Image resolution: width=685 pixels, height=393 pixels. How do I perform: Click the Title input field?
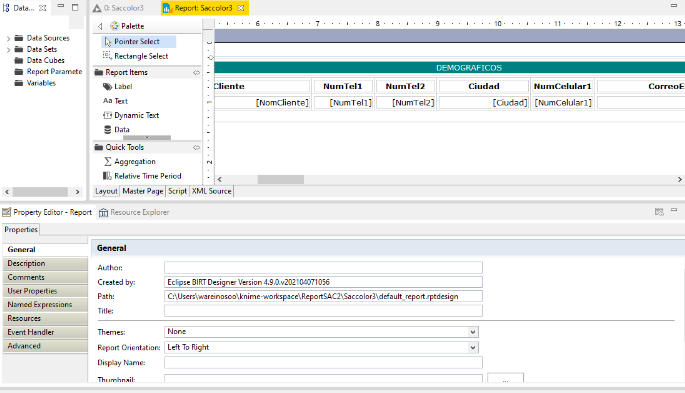(323, 311)
